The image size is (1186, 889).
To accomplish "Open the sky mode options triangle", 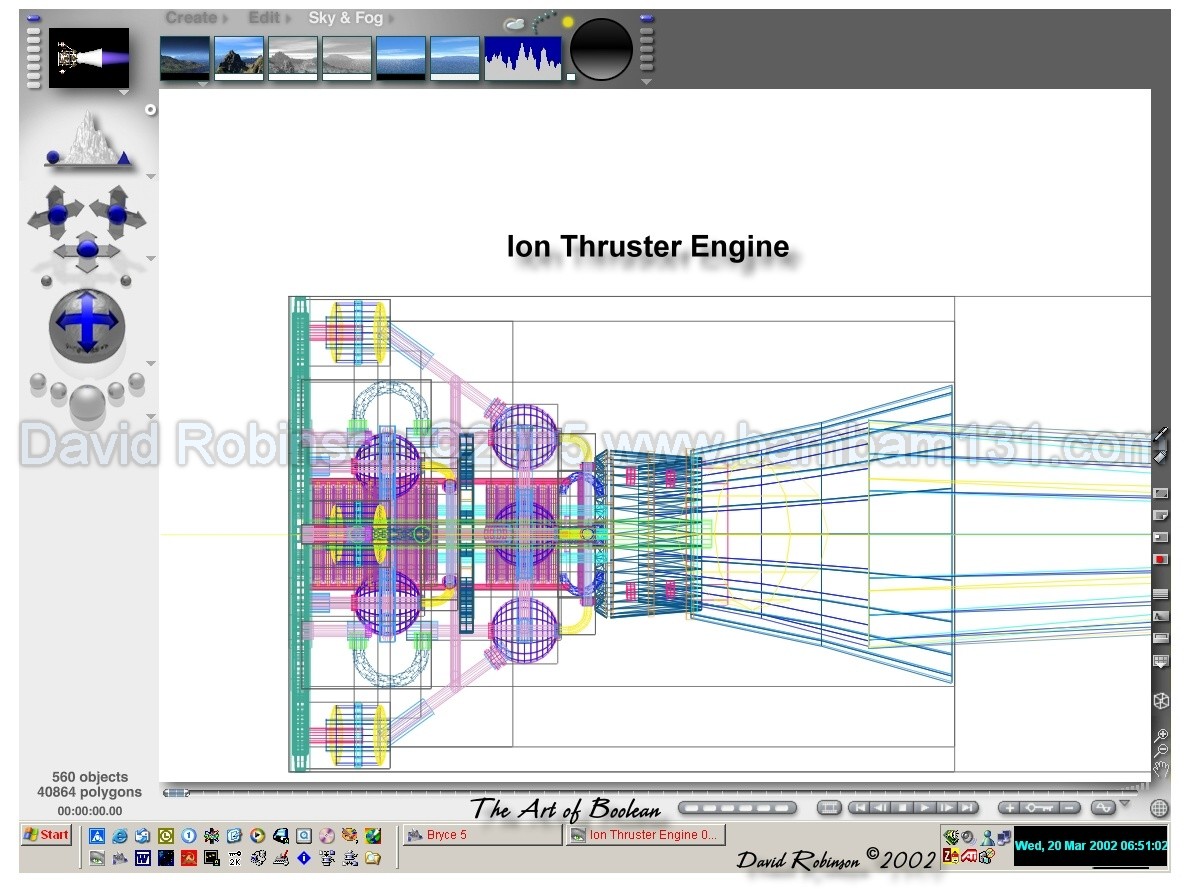I will click(x=202, y=84).
